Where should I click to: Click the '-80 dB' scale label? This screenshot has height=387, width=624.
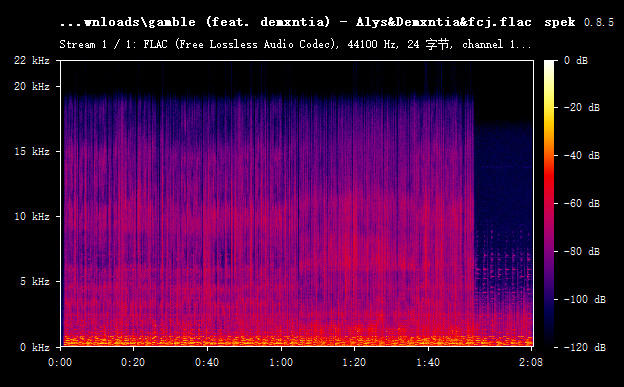(582, 251)
